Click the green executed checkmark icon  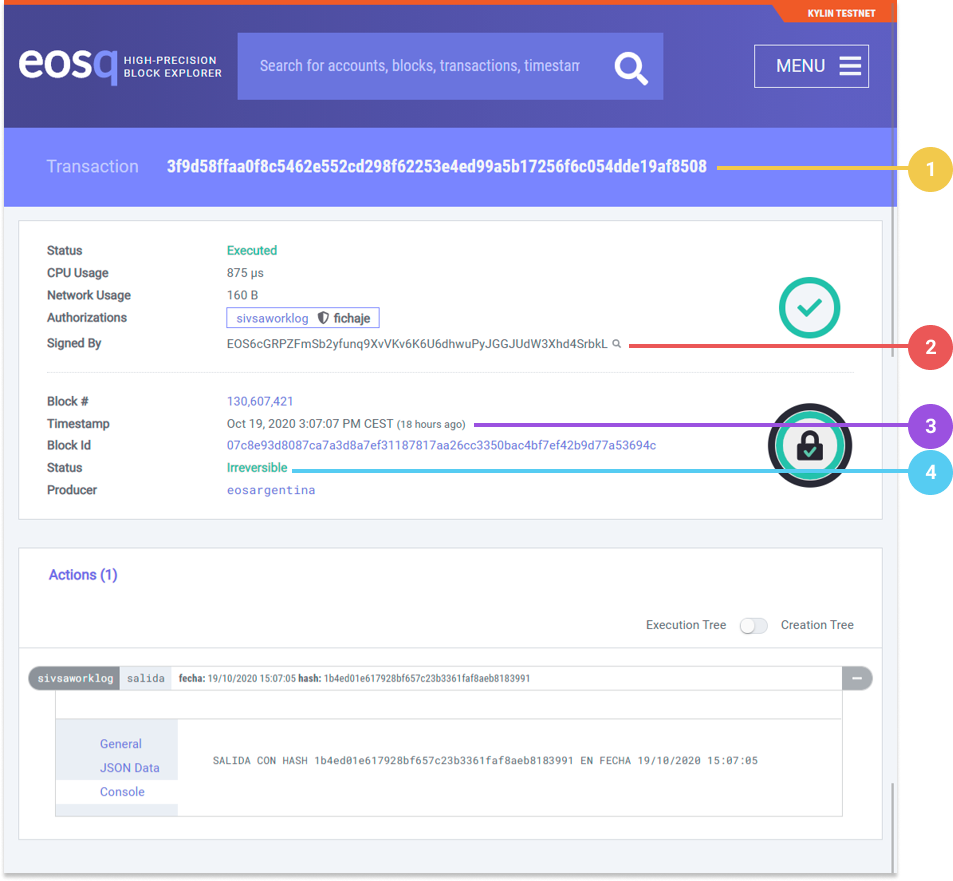pos(809,307)
